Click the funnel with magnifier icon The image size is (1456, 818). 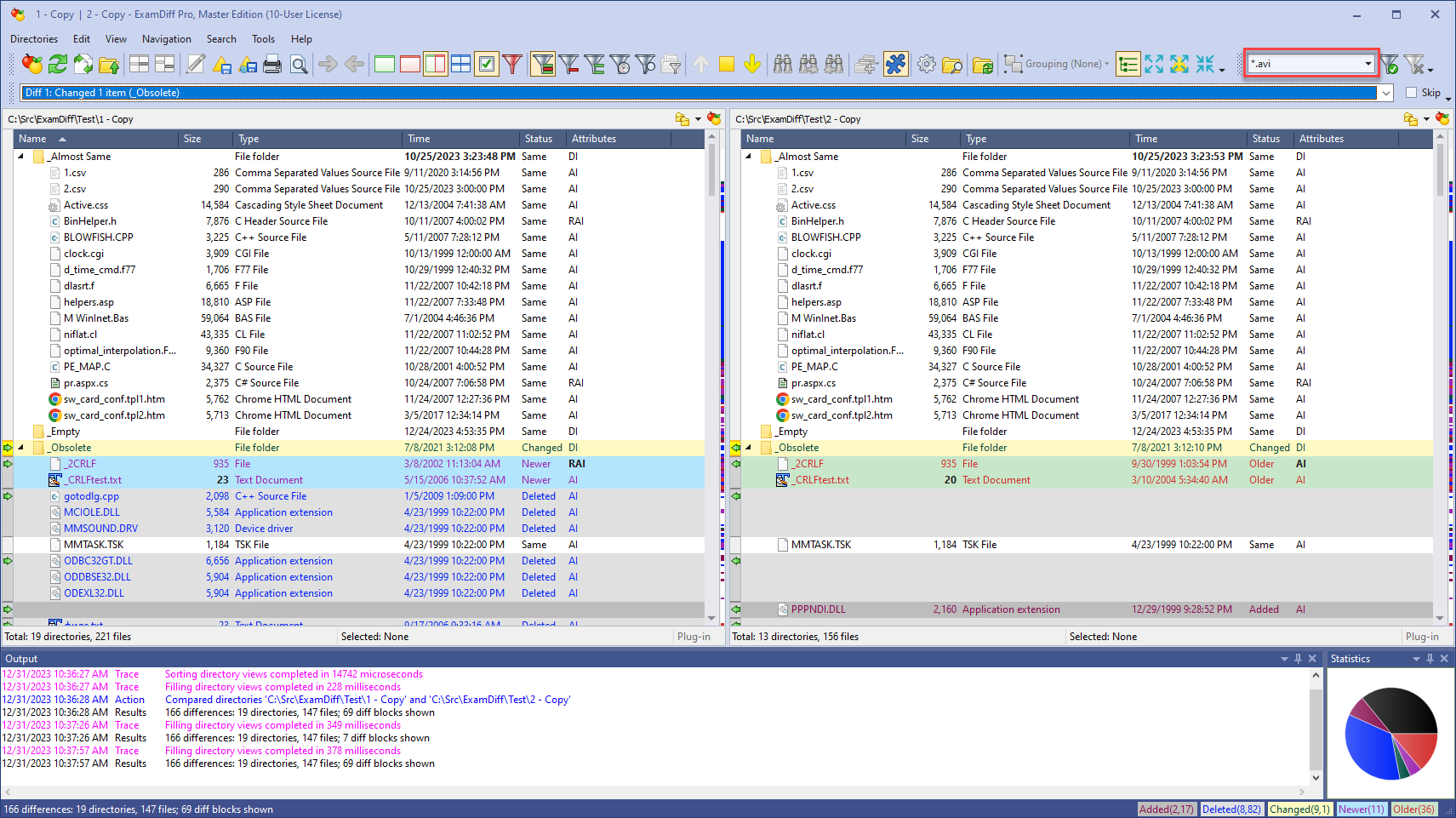(x=646, y=64)
